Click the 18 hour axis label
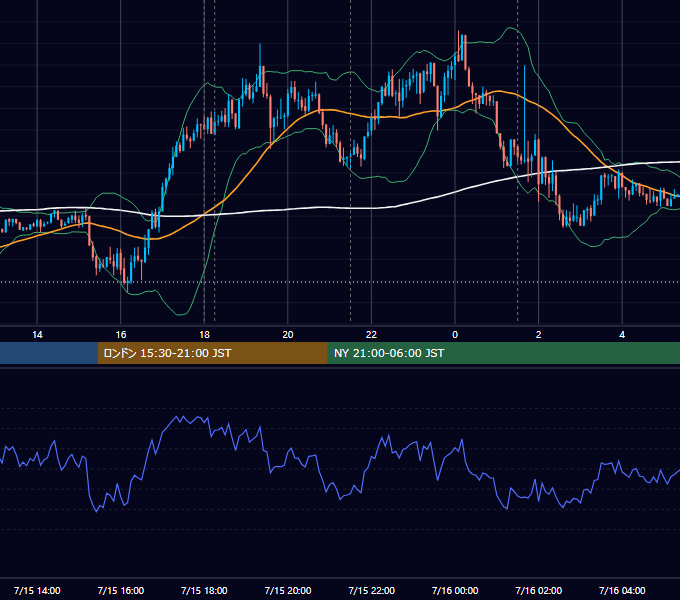The width and height of the screenshot is (680, 600). click(x=204, y=335)
